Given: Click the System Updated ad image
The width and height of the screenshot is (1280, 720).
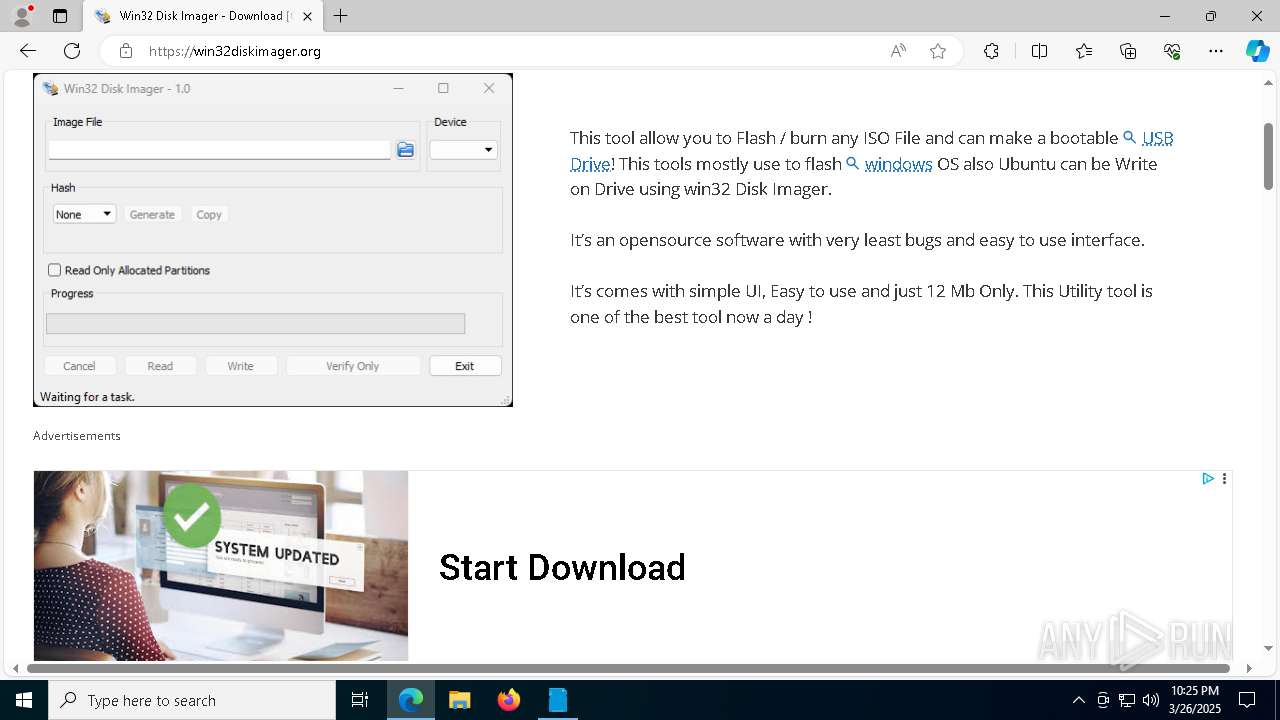Looking at the screenshot, I should tap(221, 565).
